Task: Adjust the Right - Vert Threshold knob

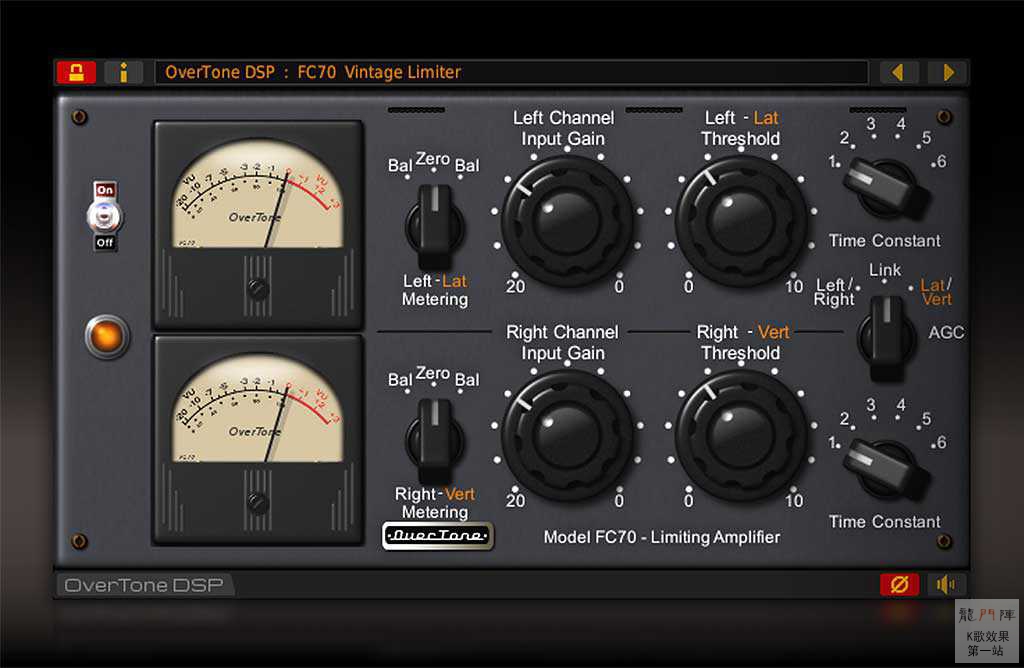Action: coord(741,434)
